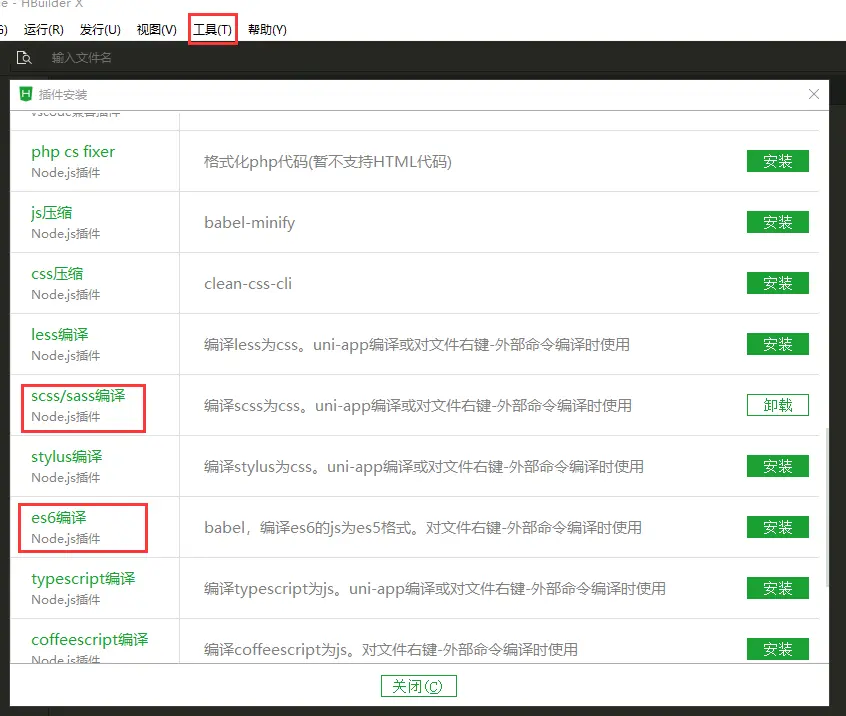Click Node.js插件 label under less编译
The image size is (846, 716).
(x=65, y=356)
